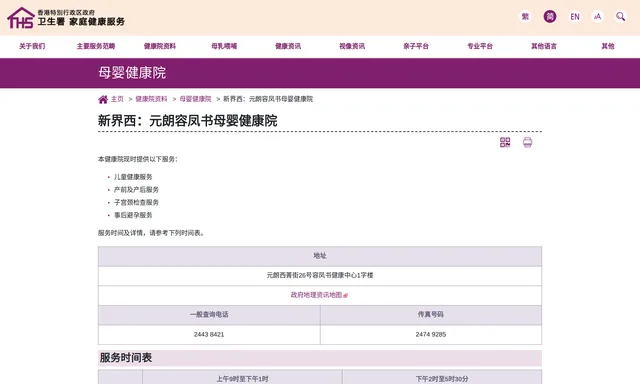Image resolution: width=640 pixels, height=384 pixels.
Task: Open the 亲子平台 menu
Action: point(416,46)
